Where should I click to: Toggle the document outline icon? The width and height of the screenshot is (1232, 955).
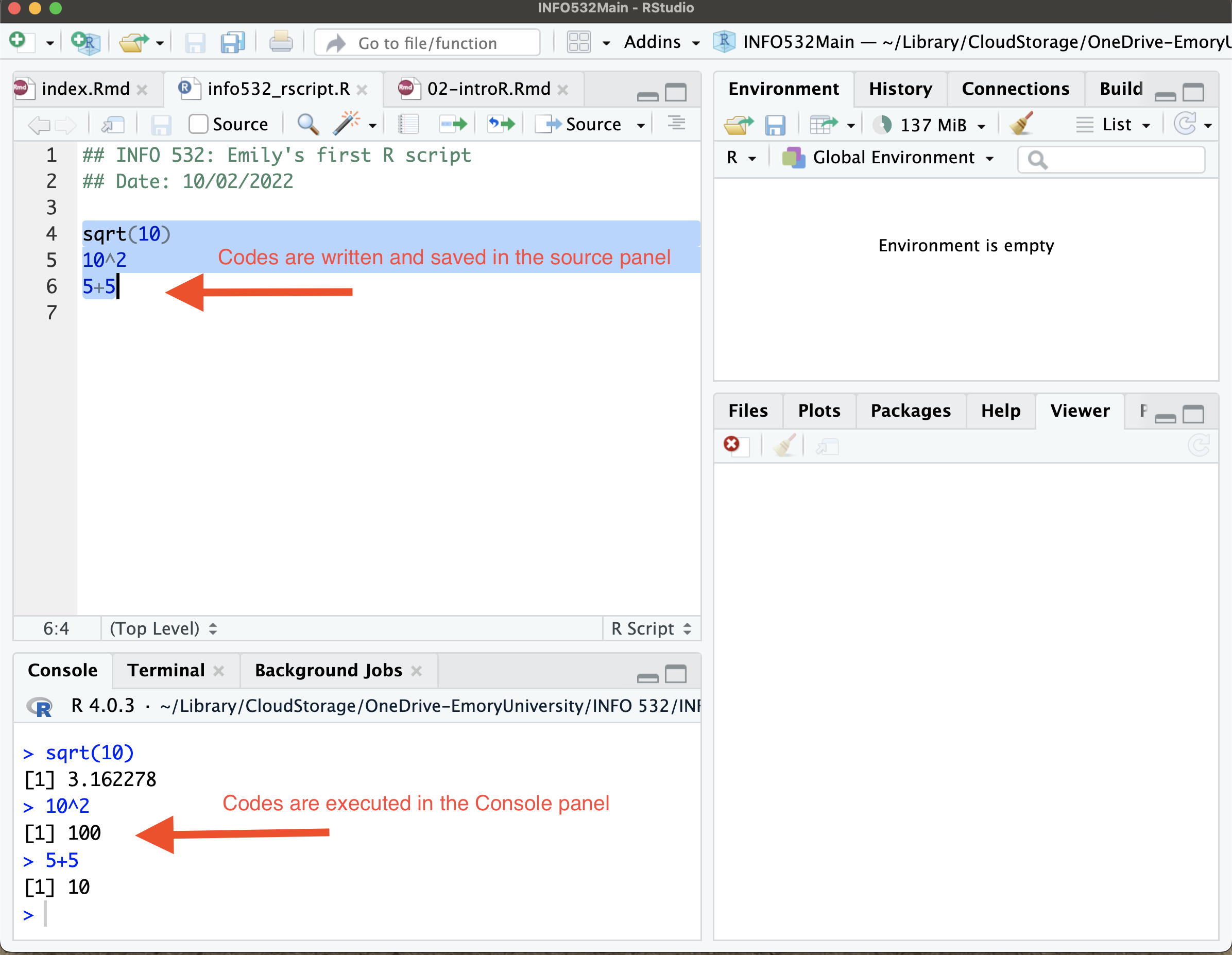[676, 123]
